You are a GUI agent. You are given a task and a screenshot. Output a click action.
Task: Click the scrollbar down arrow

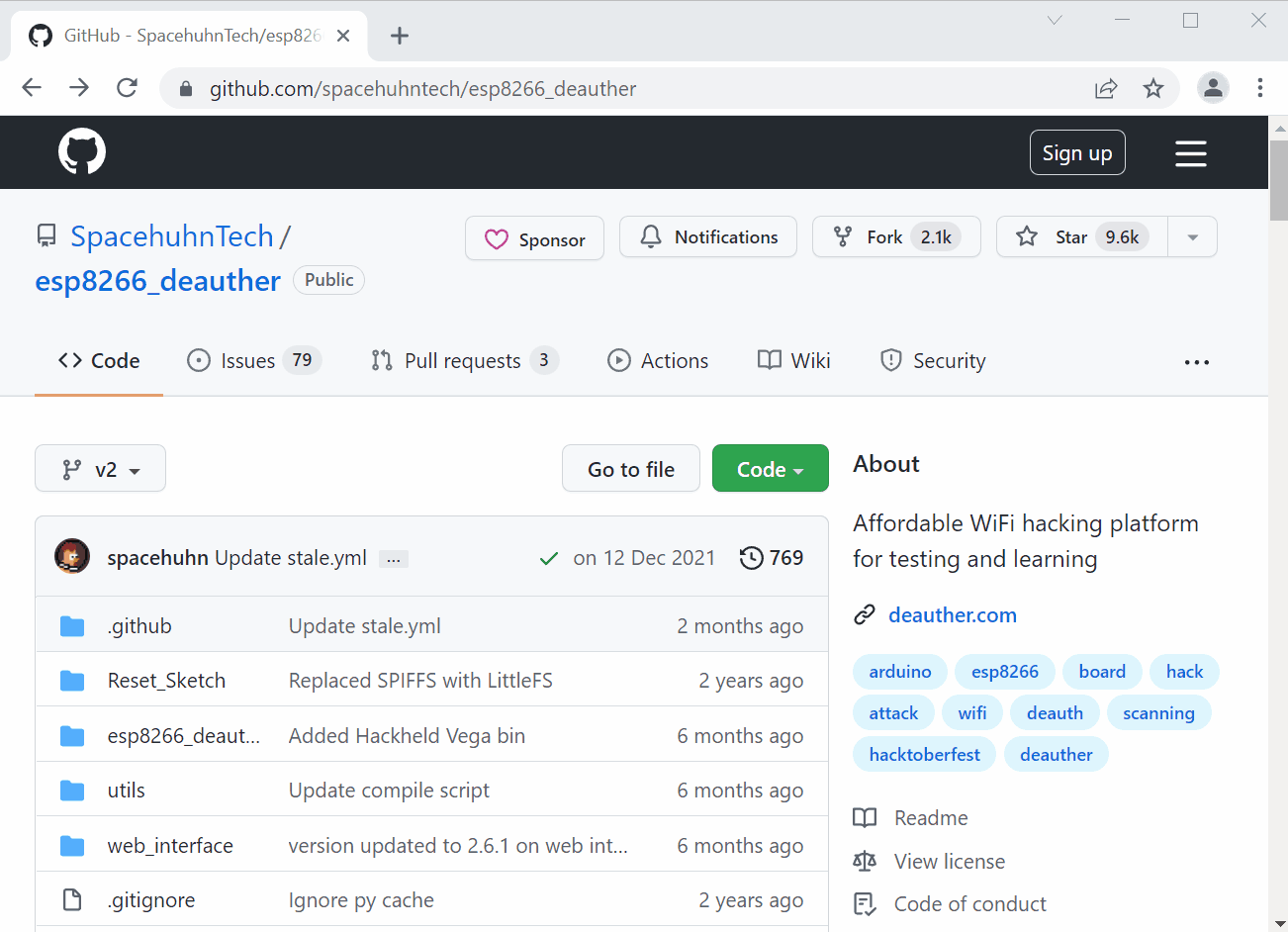tap(1278, 923)
